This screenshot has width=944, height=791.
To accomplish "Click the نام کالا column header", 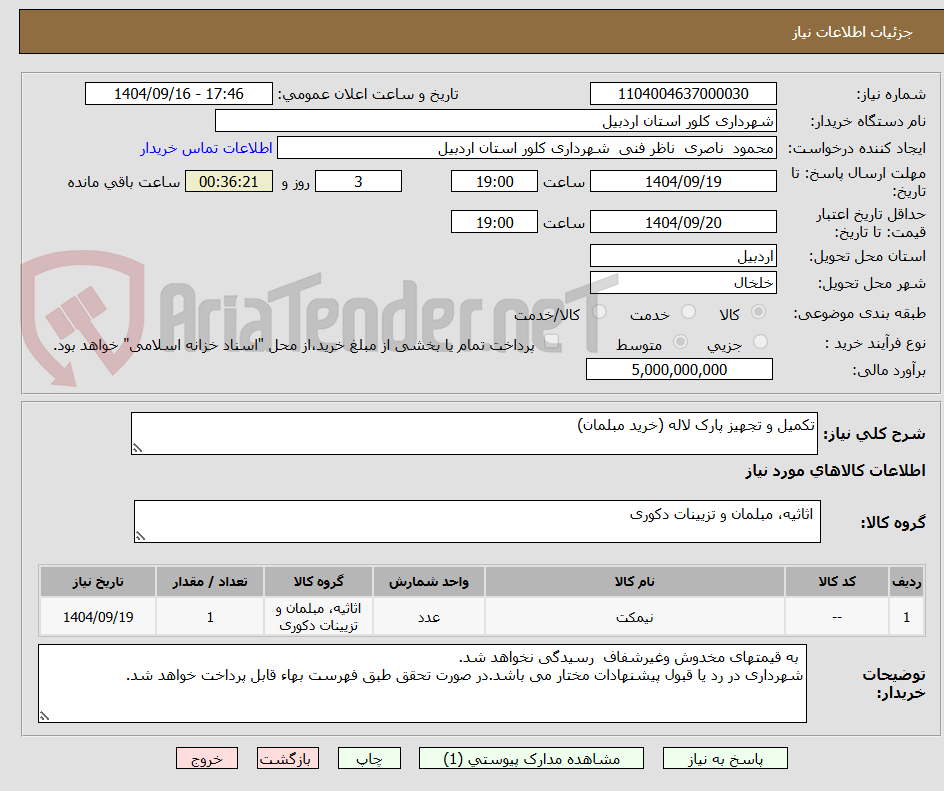I will click(x=635, y=582).
